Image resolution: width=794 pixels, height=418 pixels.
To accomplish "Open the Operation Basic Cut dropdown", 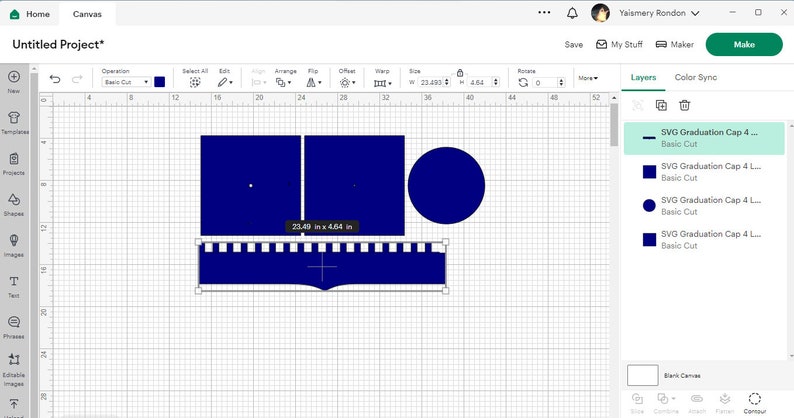I will pyautogui.click(x=126, y=82).
